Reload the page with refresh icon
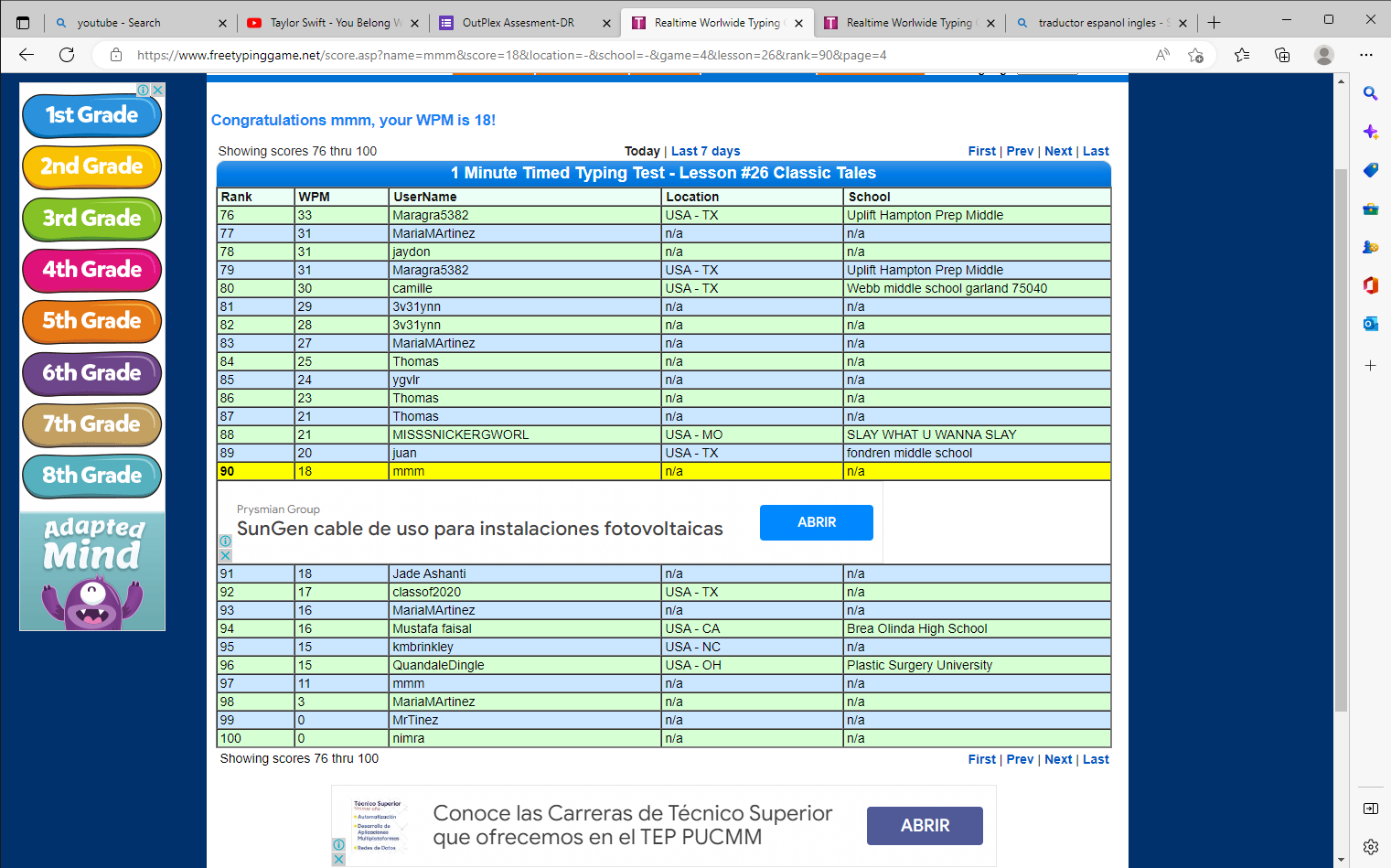1391x868 pixels. 67,55
